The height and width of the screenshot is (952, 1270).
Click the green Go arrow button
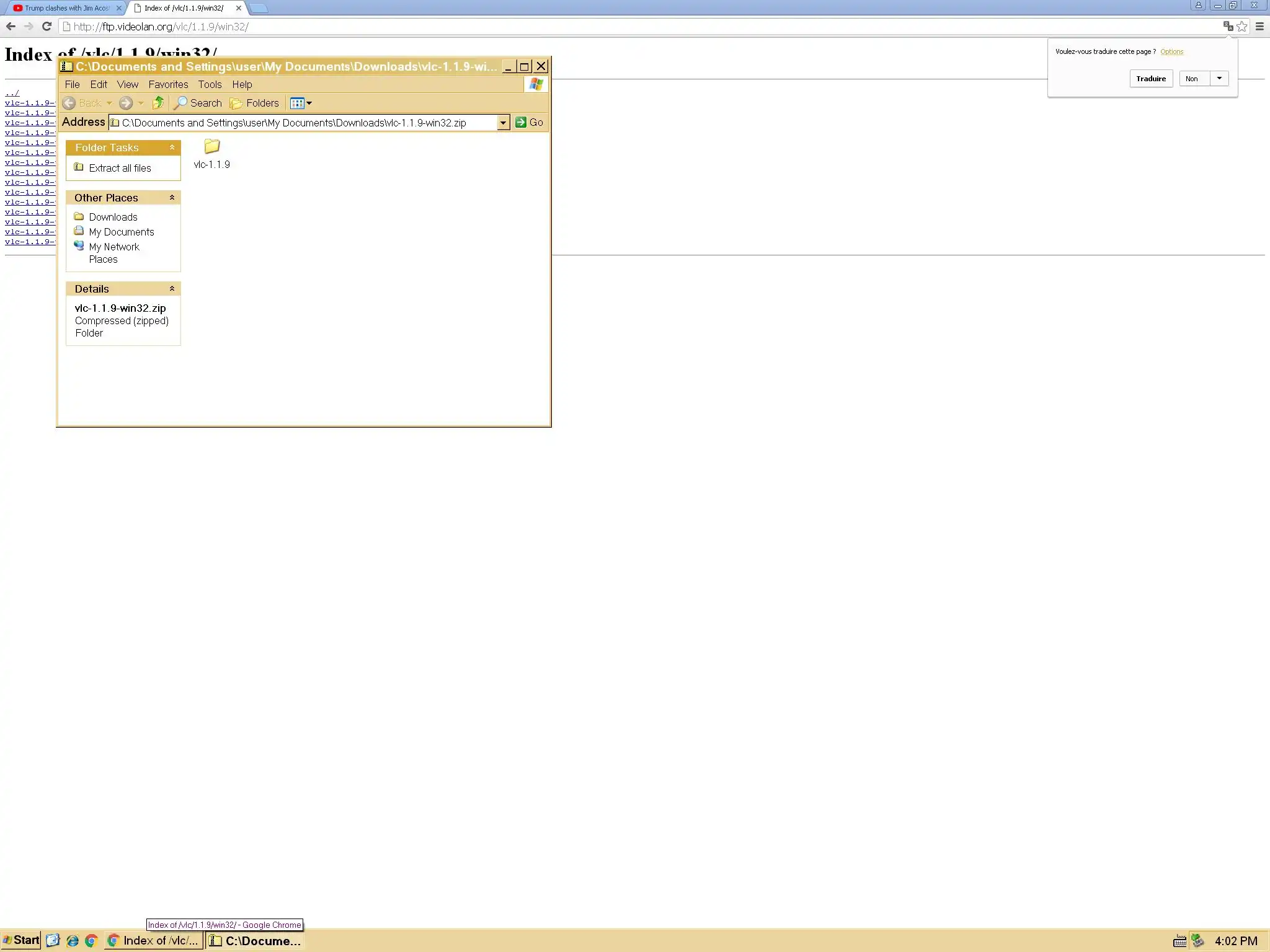(521, 122)
